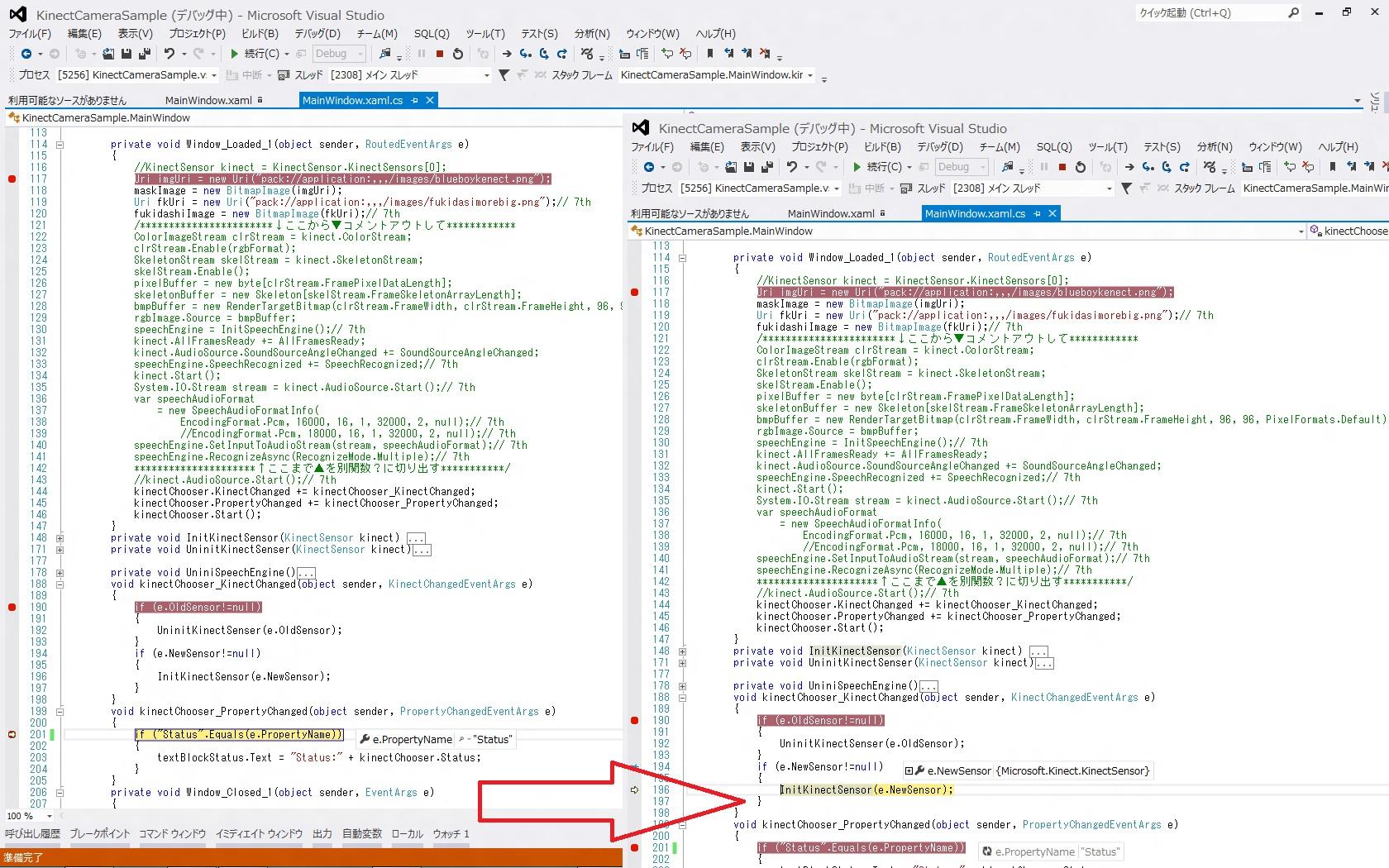Open the 100 % zoom dropdown
This screenshot has width=1389, height=868.
[50, 816]
